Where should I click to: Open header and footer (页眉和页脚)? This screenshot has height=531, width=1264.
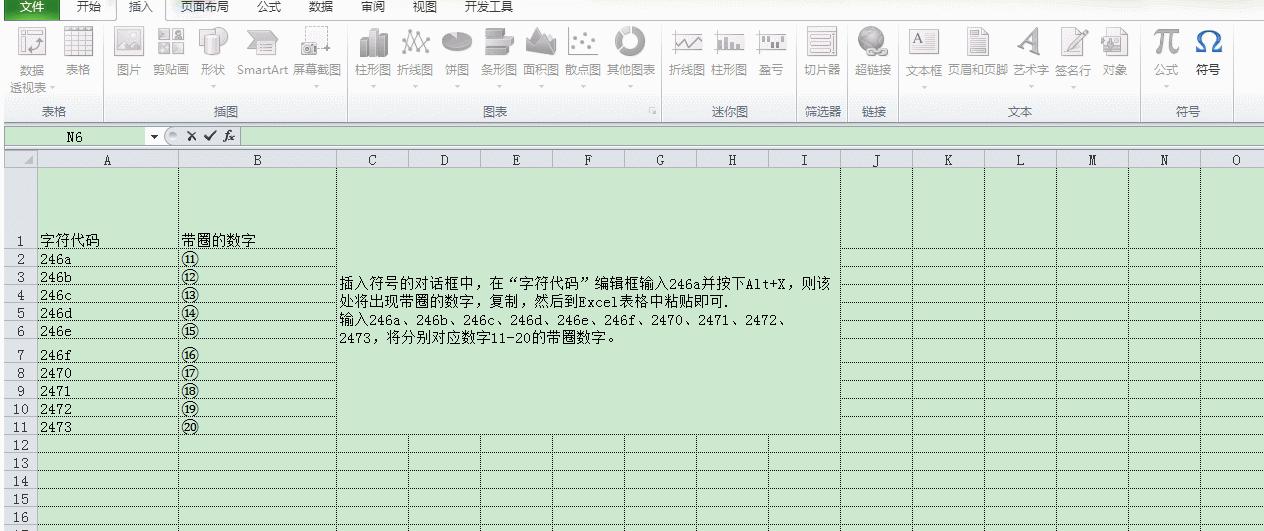pos(978,52)
